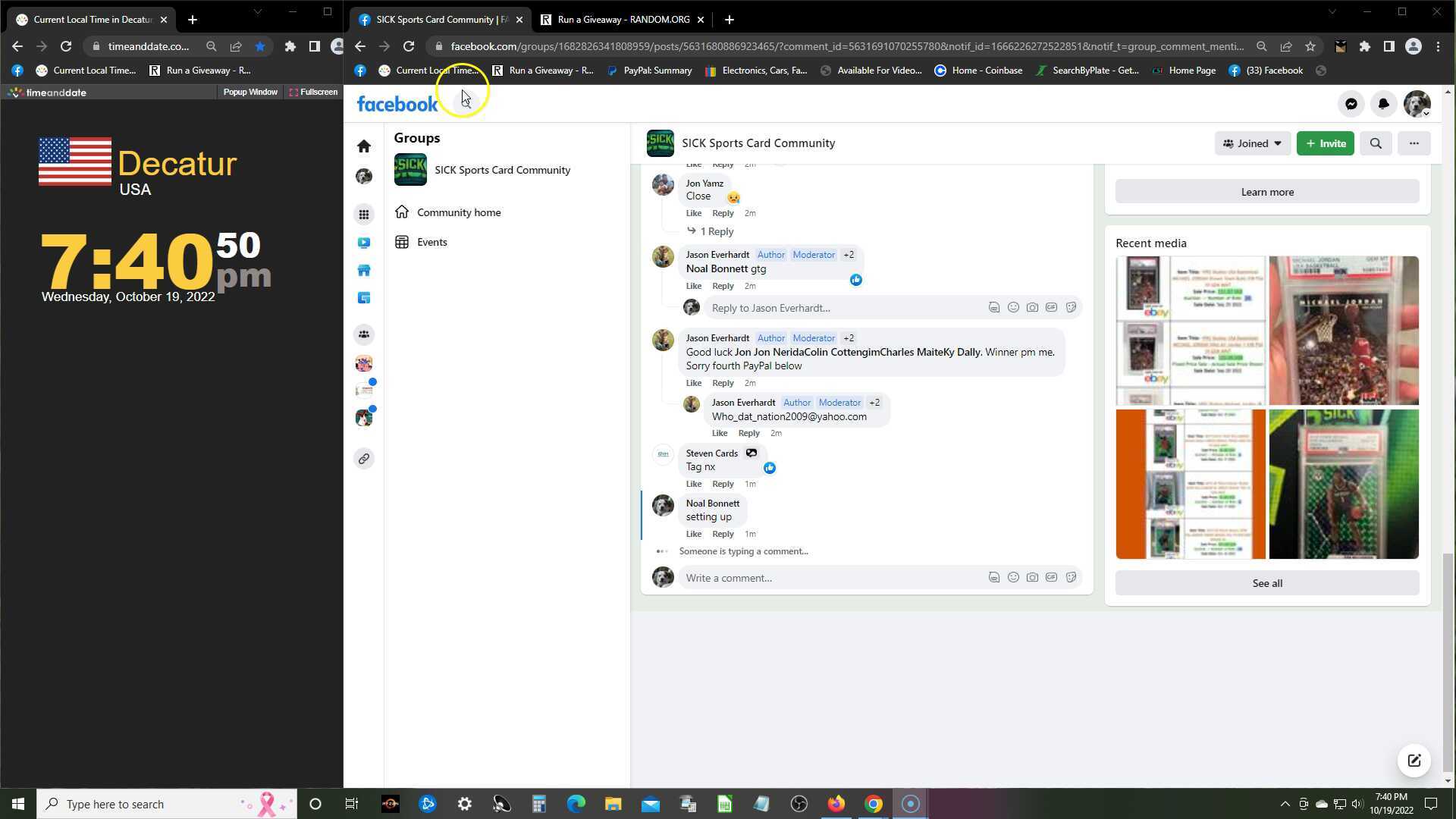Switch to Run a Giveaway RANDOM.ORG tab

point(622,20)
